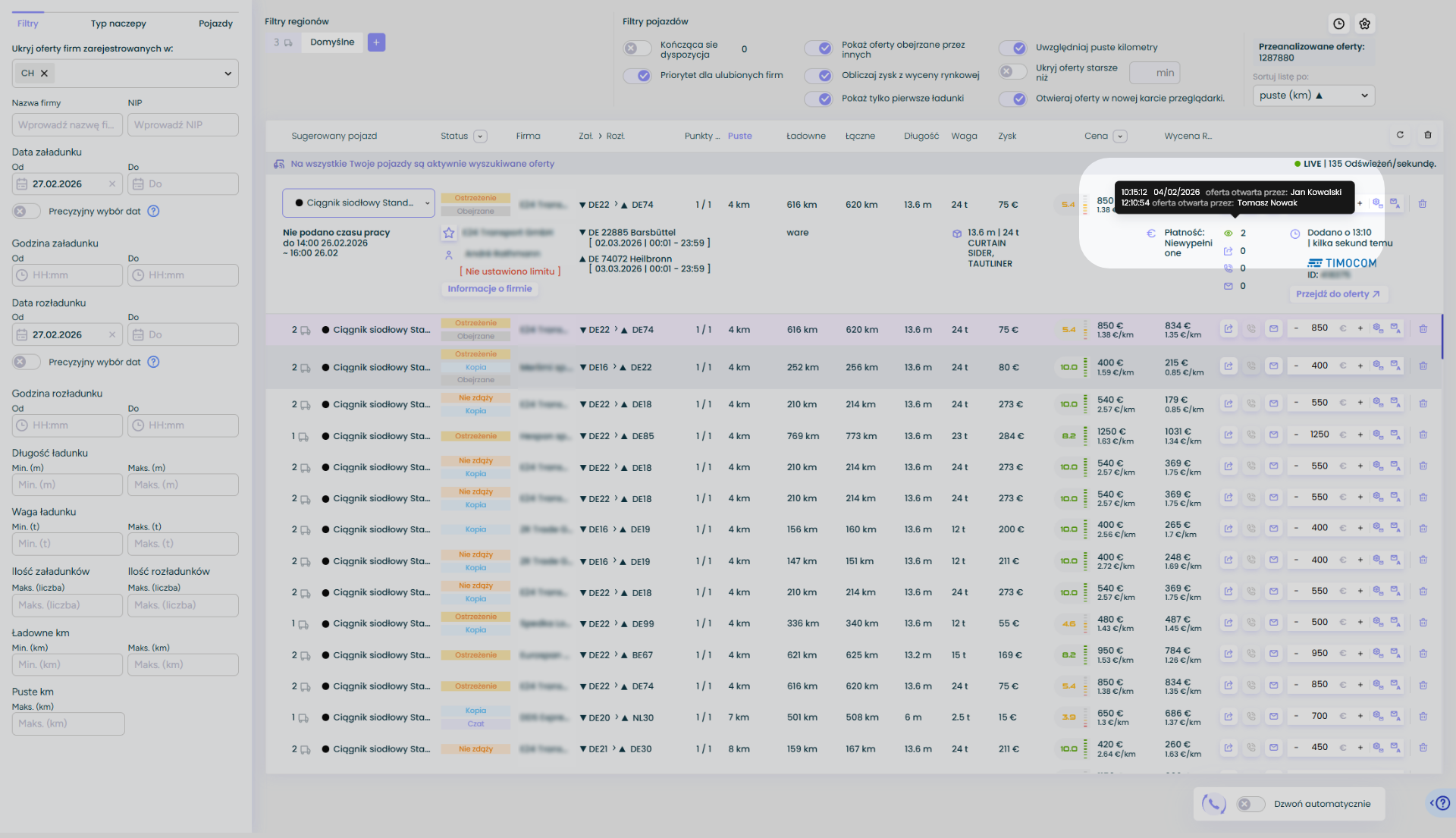Viewport: 1456px width, 838px height.
Task: Switch to Pojazdy tab
Action: tap(215, 24)
